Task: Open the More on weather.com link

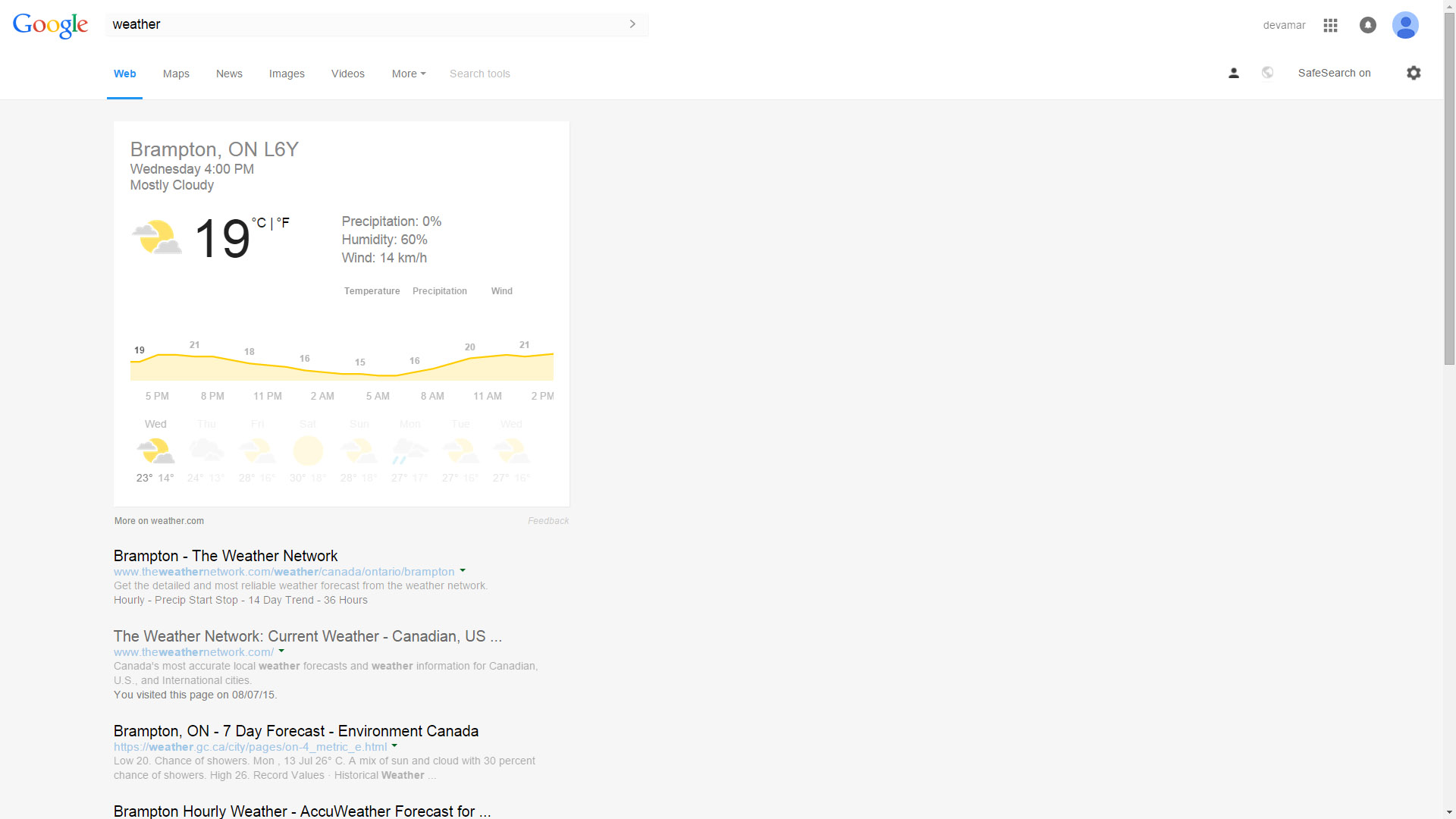Action: [x=158, y=521]
